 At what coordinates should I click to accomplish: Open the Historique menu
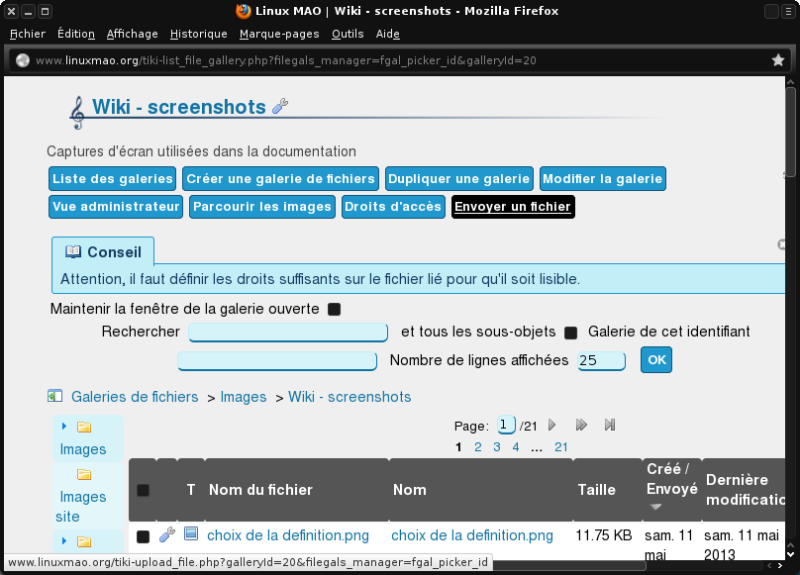pyautogui.click(x=198, y=34)
